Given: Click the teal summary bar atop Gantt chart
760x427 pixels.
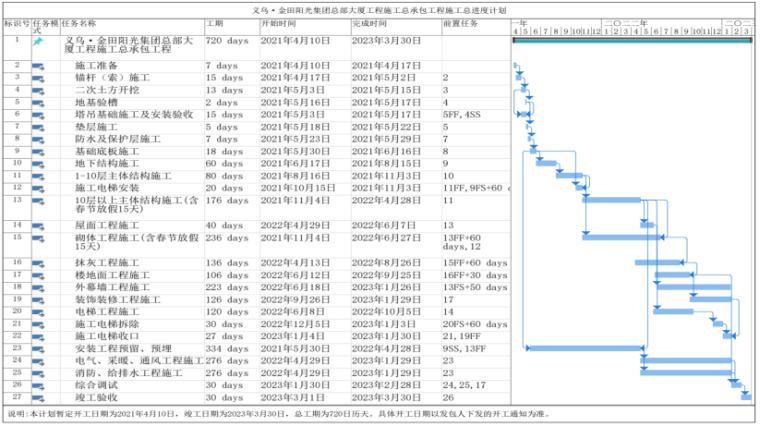Looking at the screenshot, I should (630, 40).
